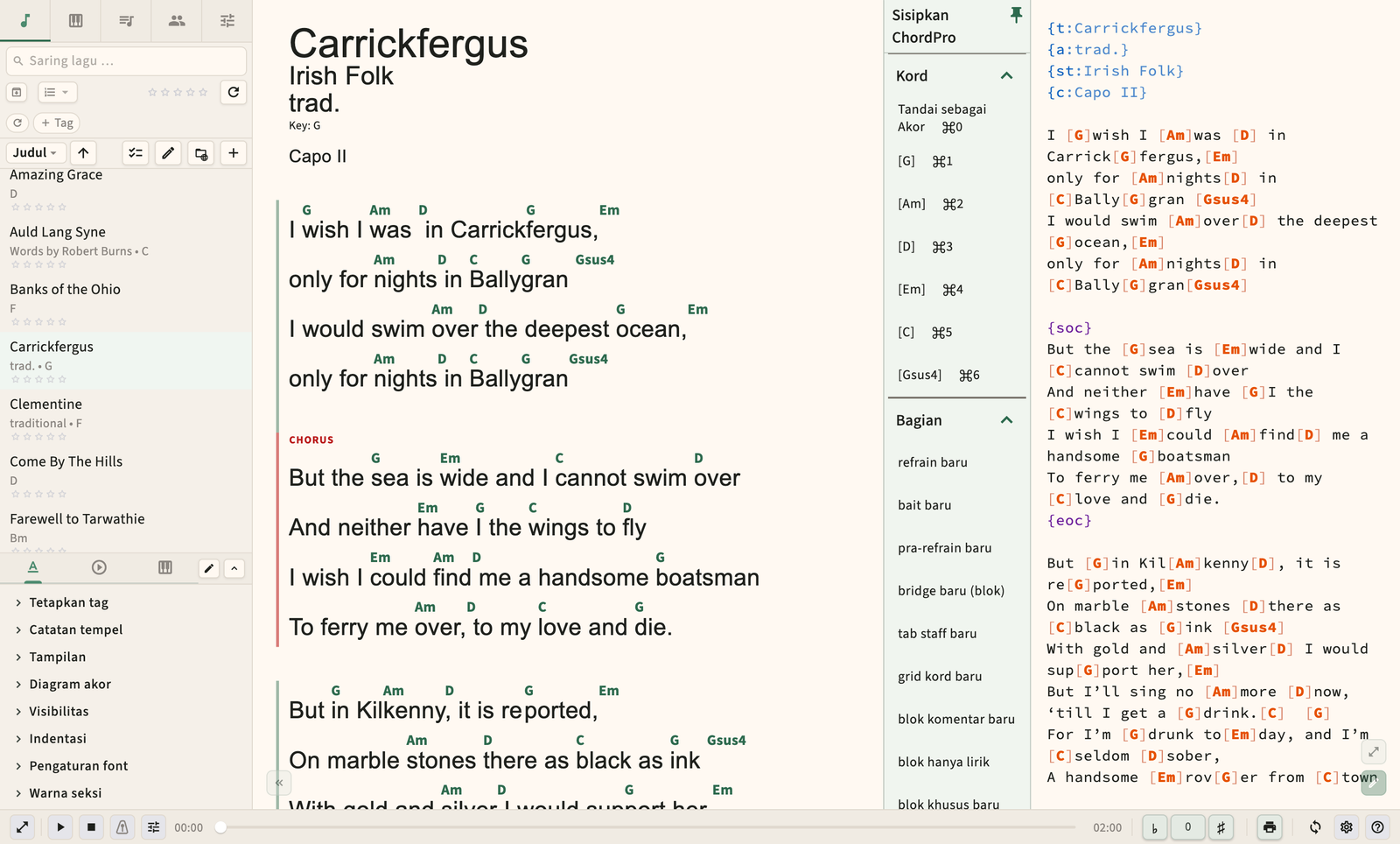1400x844 pixels.
Task: Open the list view style dropdown
Action: coord(56,92)
